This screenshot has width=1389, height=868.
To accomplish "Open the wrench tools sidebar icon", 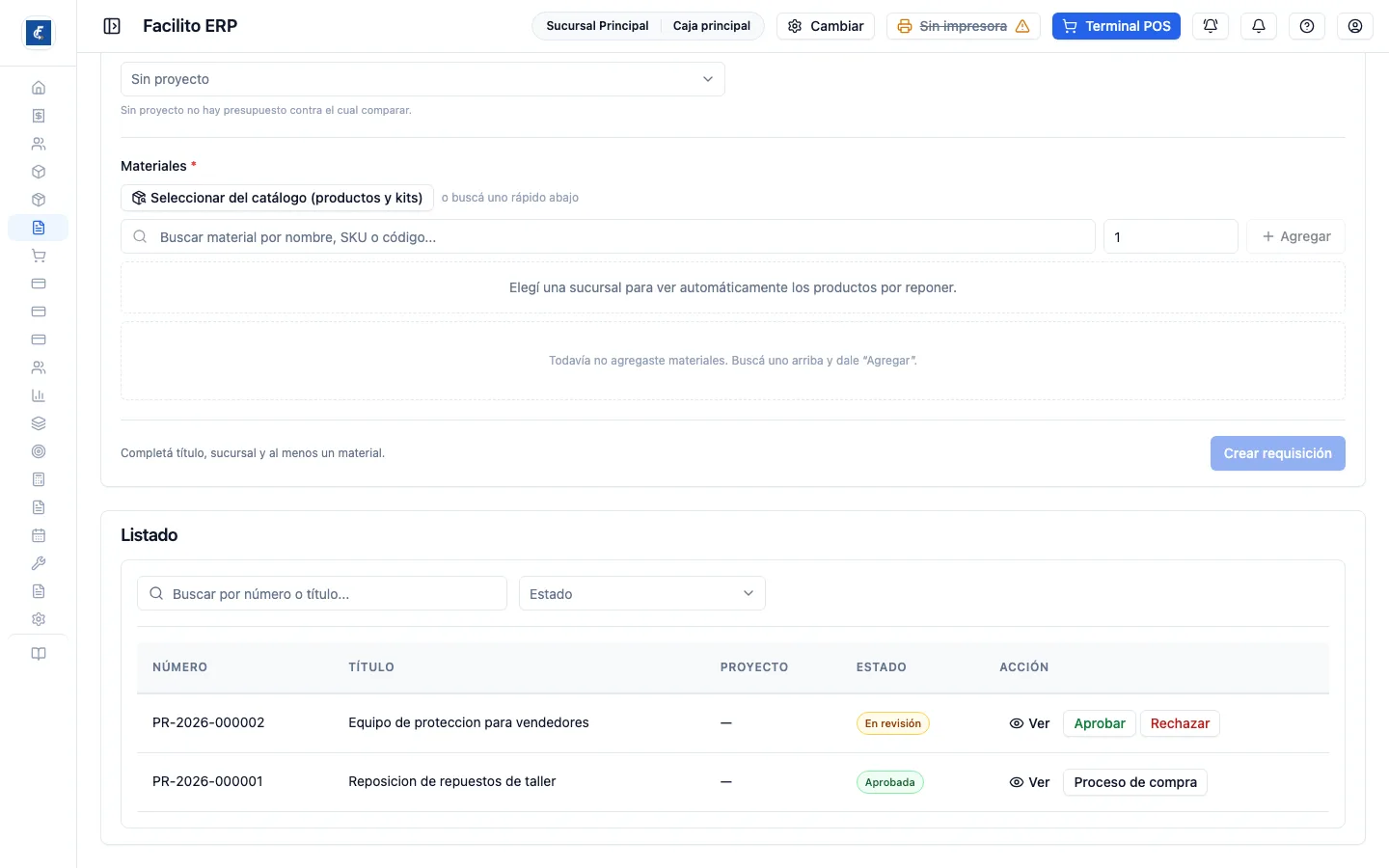I will [x=39, y=563].
